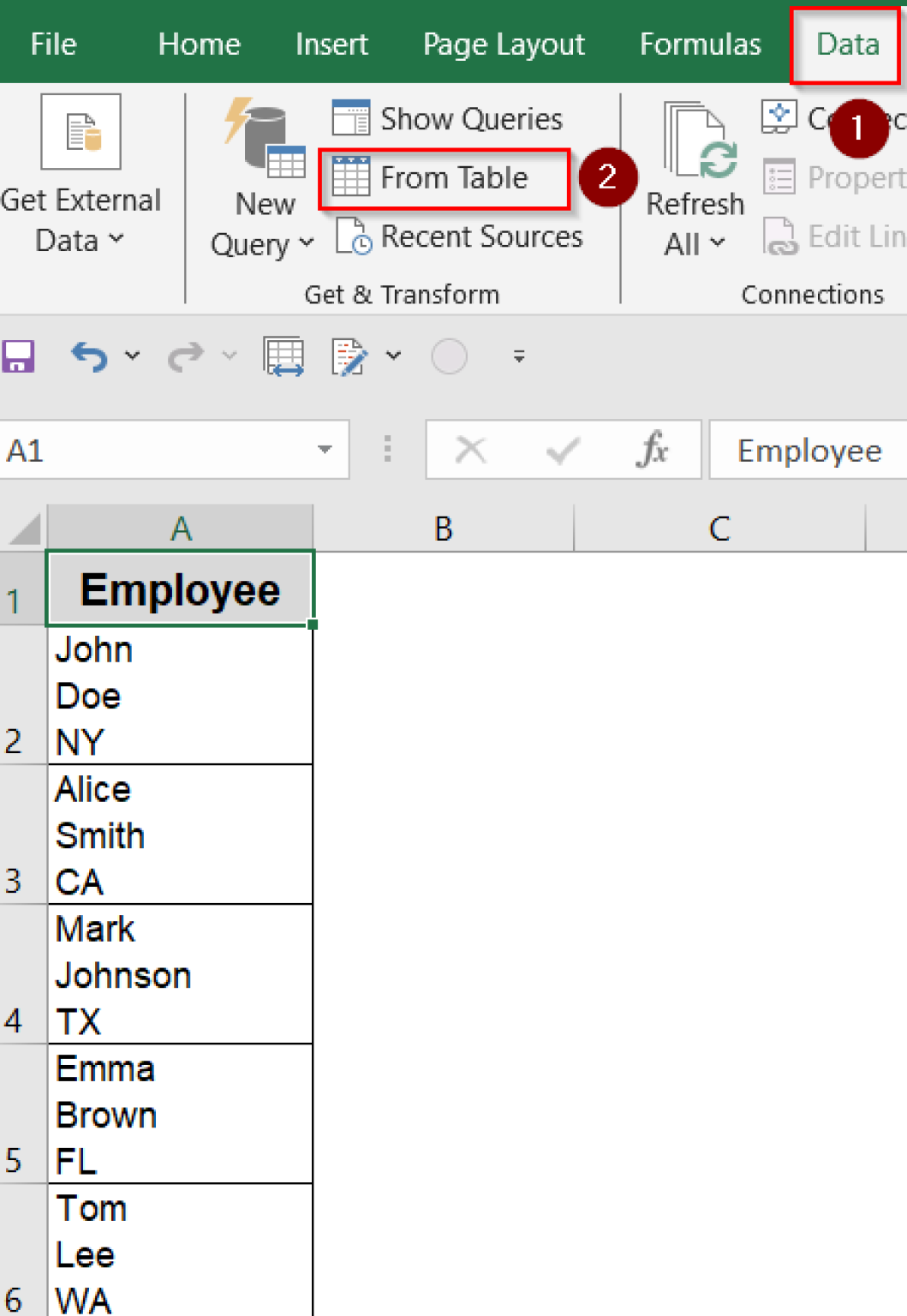Click the Insert function fx button
The image size is (907, 1316).
[653, 450]
